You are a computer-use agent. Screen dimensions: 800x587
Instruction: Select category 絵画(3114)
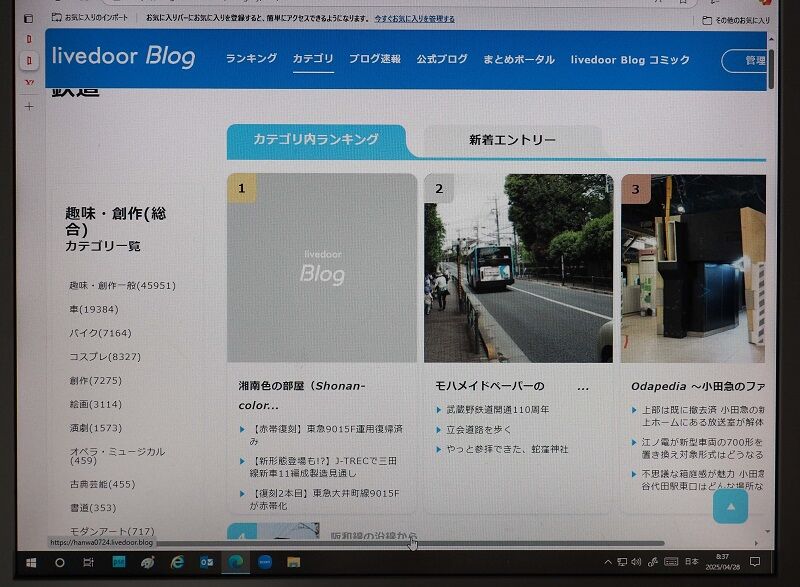(x=95, y=404)
